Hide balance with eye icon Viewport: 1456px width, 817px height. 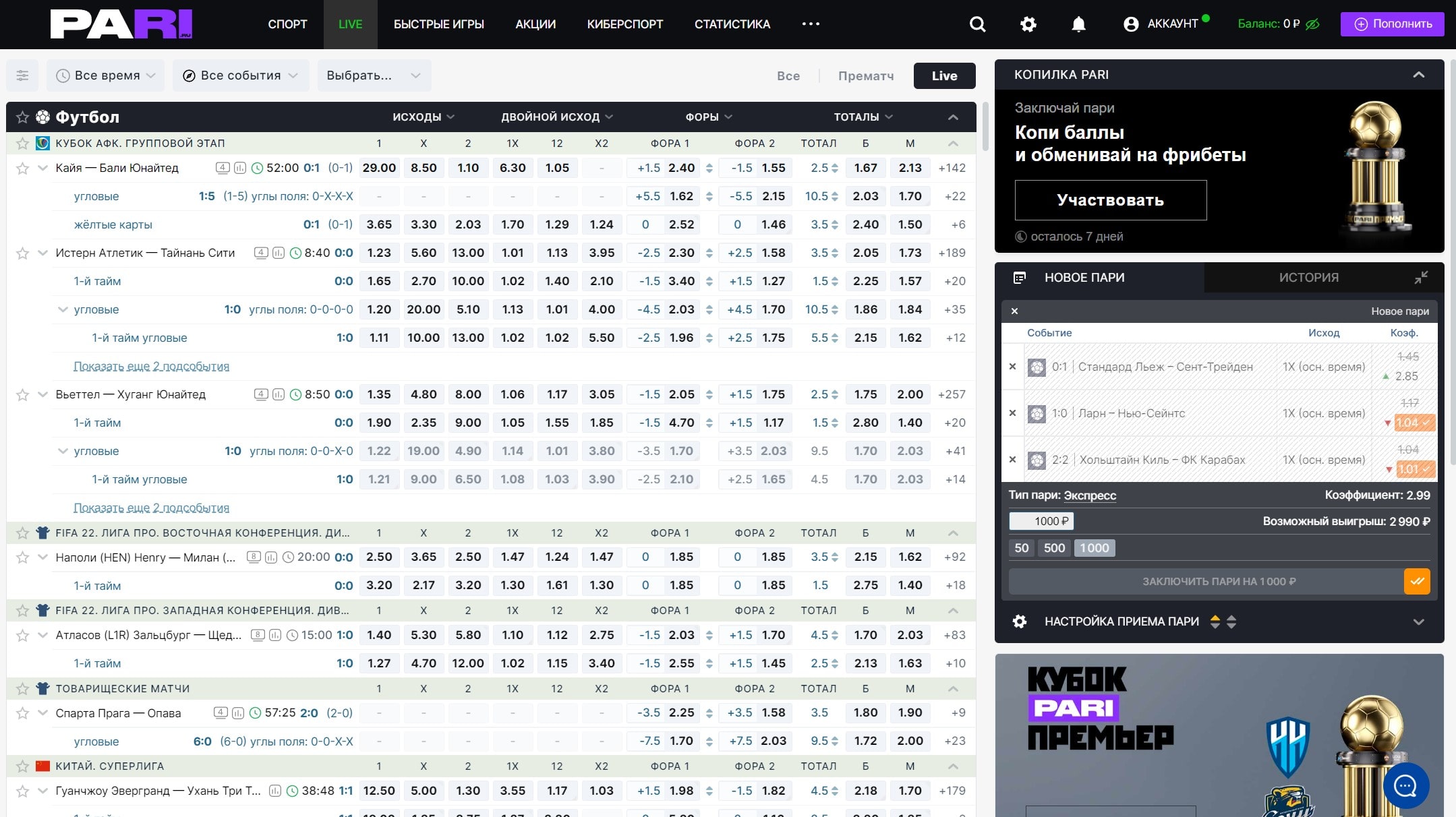[1312, 24]
